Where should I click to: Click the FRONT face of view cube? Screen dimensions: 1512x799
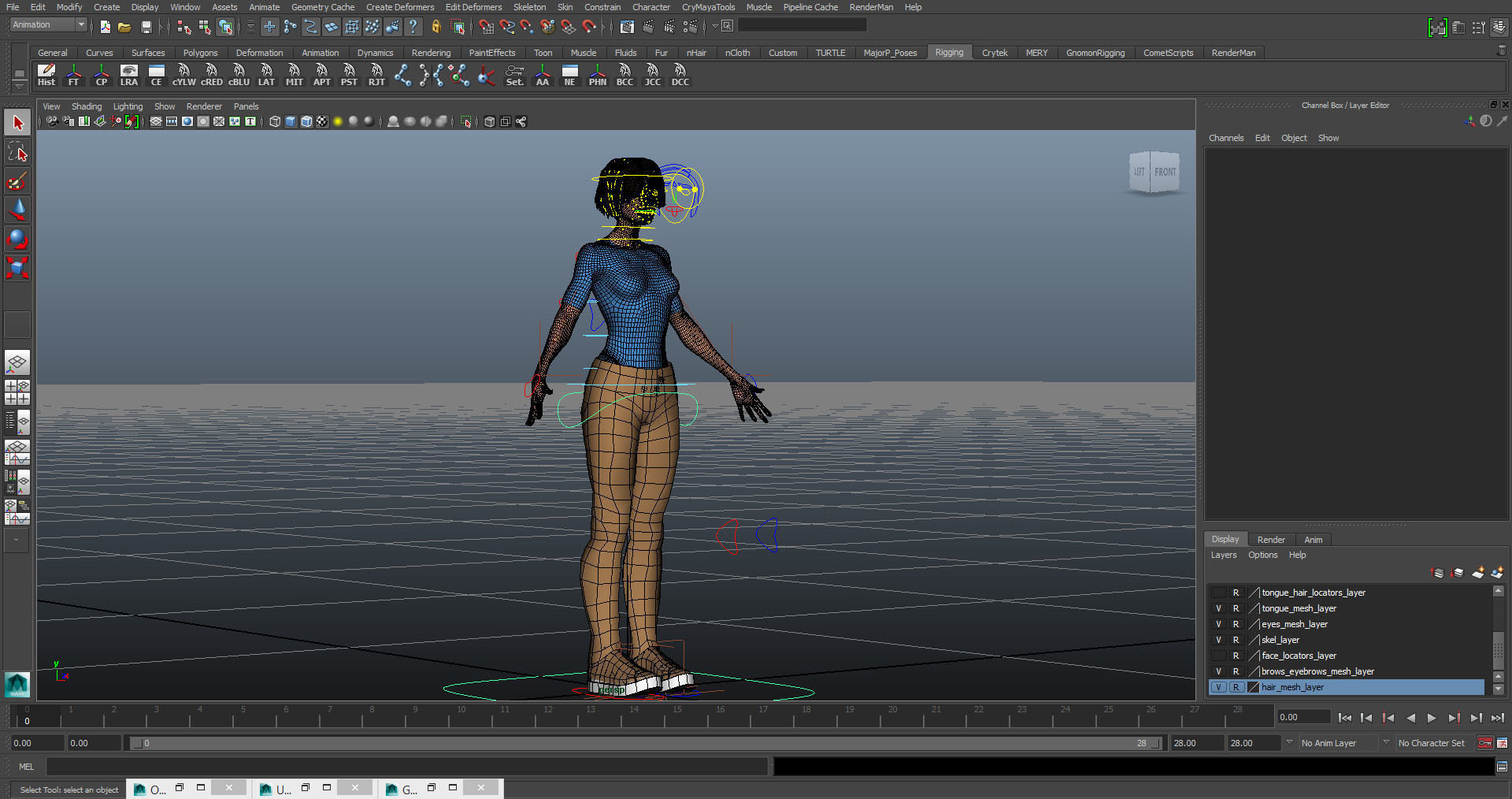[1165, 172]
